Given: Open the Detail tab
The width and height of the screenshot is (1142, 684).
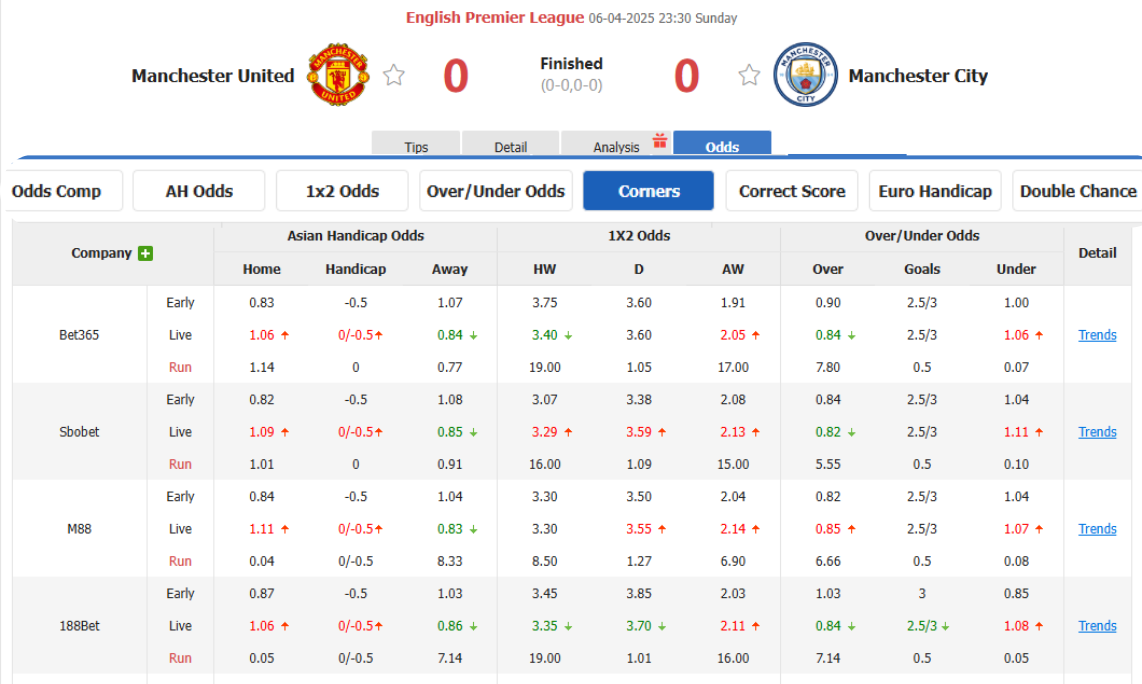Looking at the screenshot, I should 510,147.
